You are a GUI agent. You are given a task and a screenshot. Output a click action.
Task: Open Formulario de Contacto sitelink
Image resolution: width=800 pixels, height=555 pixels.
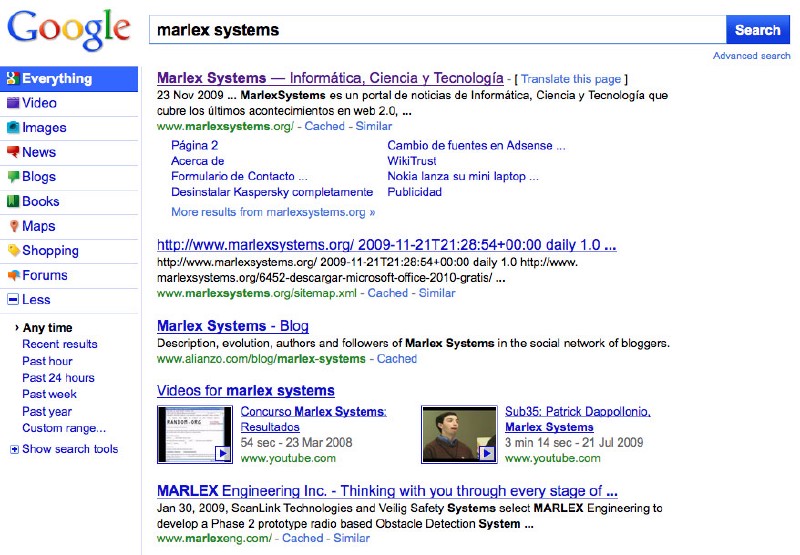coord(239,176)
